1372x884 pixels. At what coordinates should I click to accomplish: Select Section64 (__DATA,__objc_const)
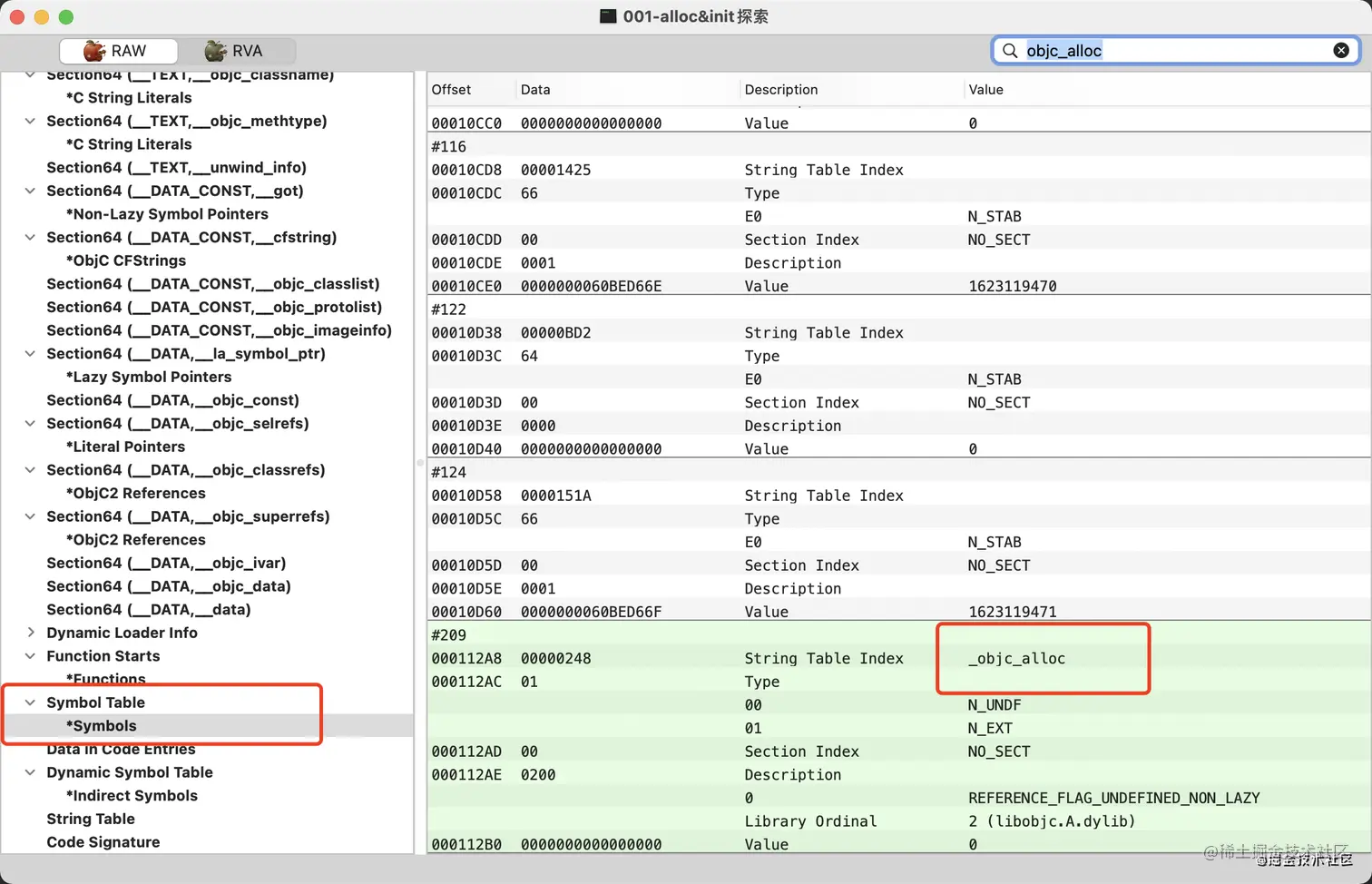172,400
